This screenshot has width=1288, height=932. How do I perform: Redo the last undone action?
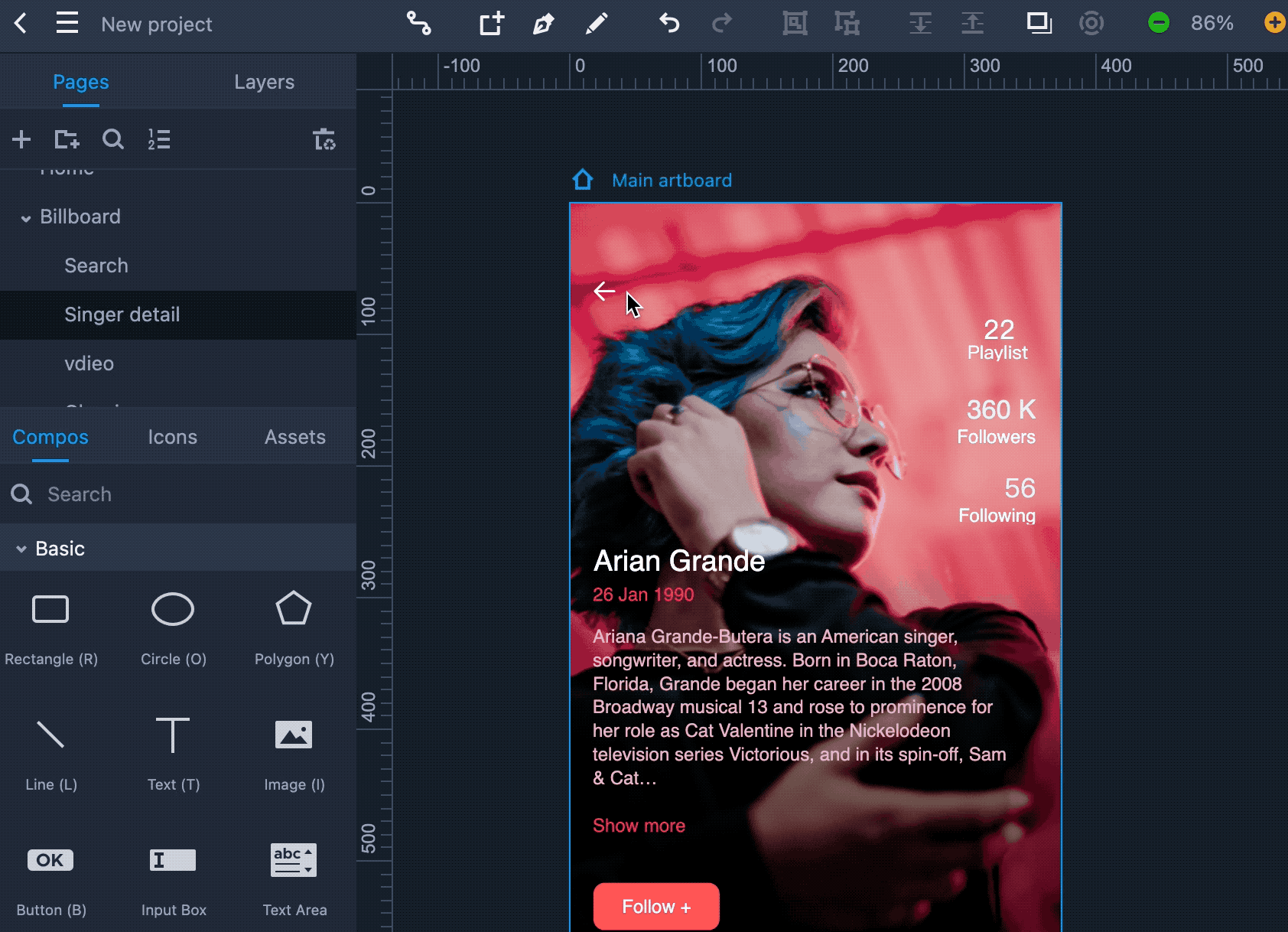tap(722, 23)
